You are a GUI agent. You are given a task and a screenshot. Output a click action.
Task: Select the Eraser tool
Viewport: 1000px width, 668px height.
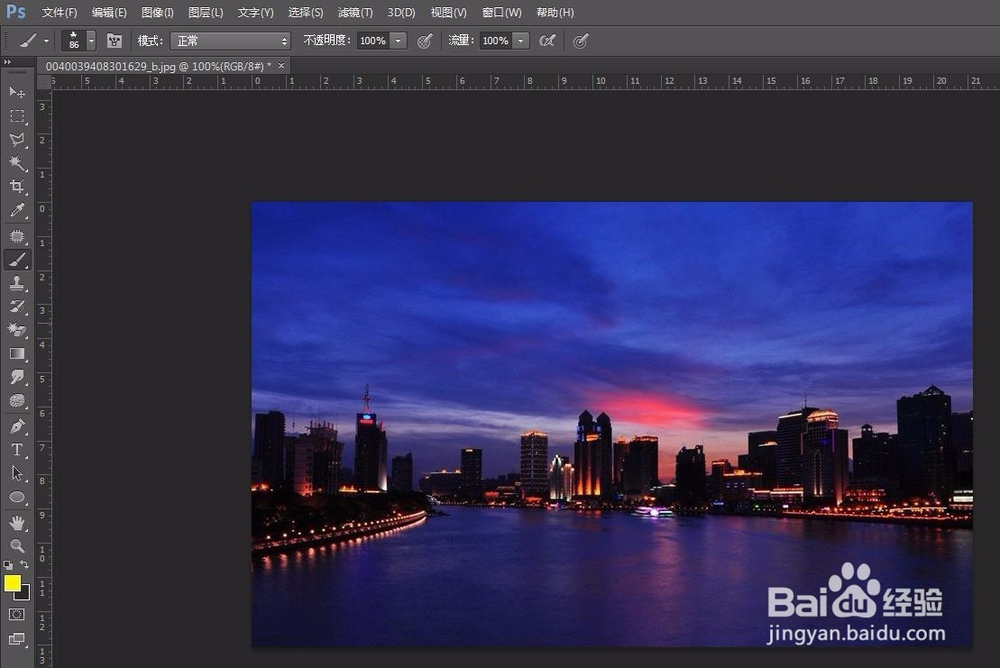click(17, 330)
